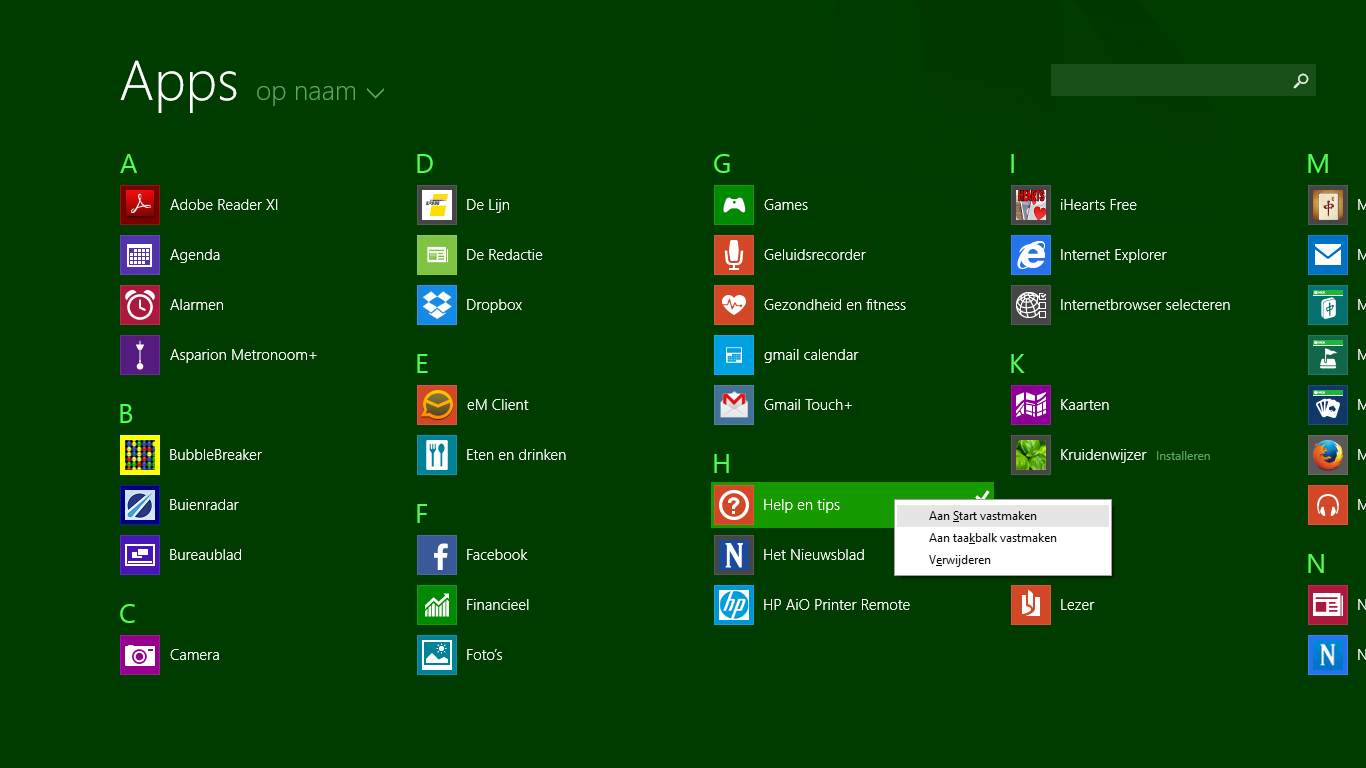The width and height of the screenshot is (1366, 768).
Task: Click the 'Lezer' label text
Action: pos(1077,605)
